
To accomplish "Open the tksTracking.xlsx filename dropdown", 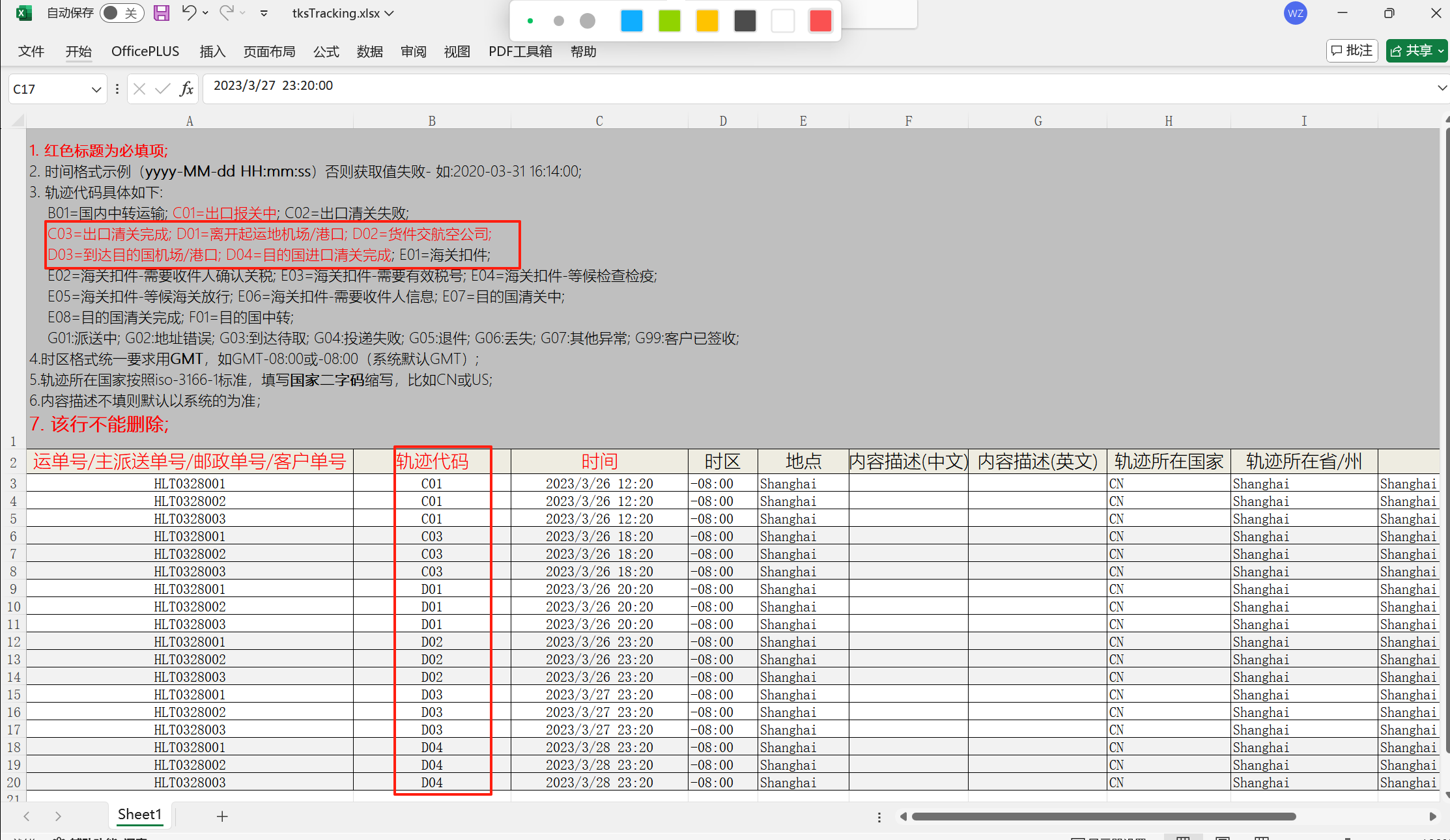I will [x=343, y=13].
